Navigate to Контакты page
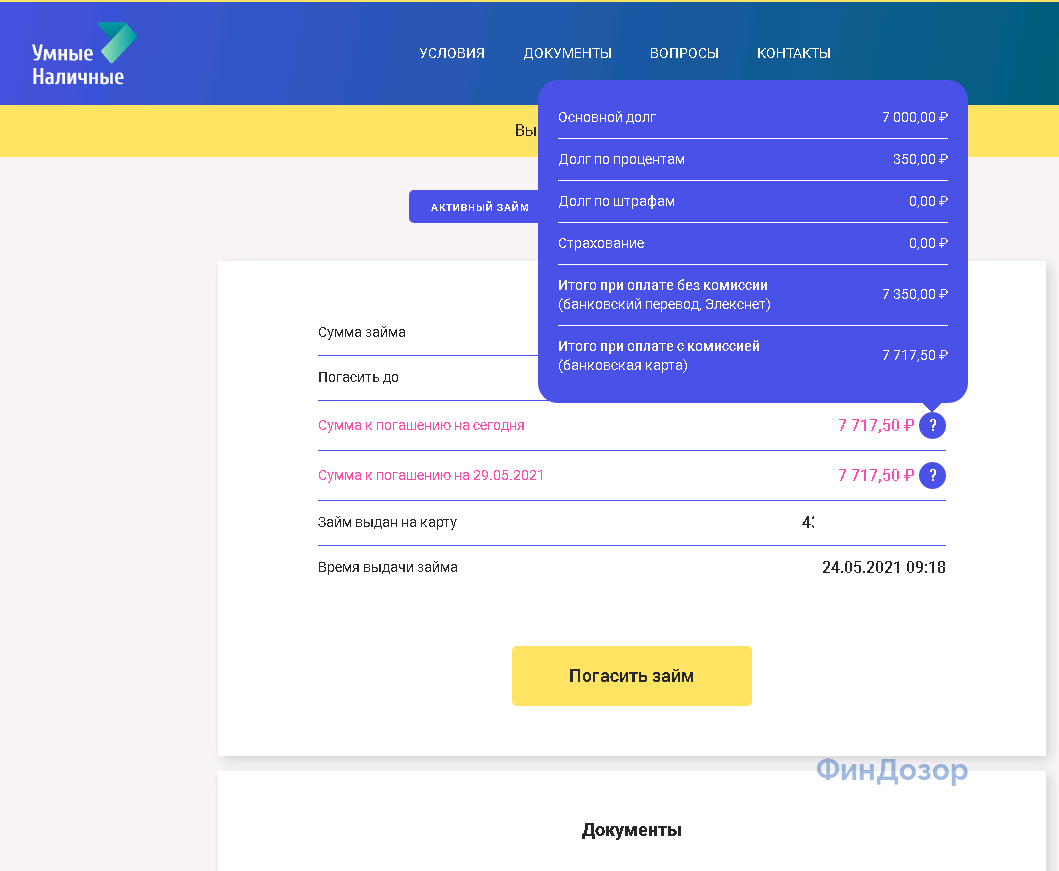This screenshot has width=1059, height=871. (793, 53)
